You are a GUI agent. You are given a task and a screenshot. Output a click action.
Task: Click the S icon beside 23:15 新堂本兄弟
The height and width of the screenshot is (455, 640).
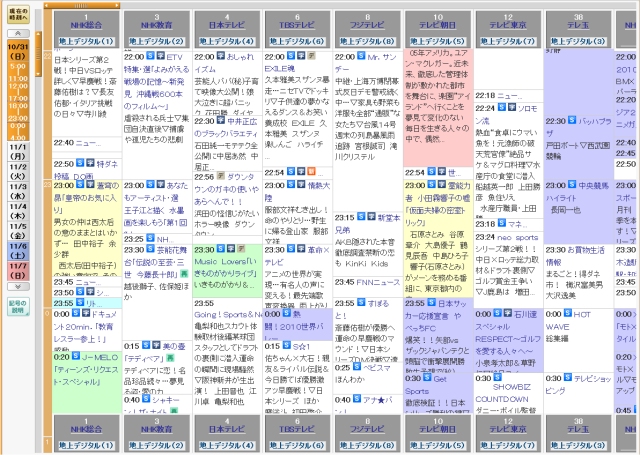pyautogui.click(x=361, y=217)
